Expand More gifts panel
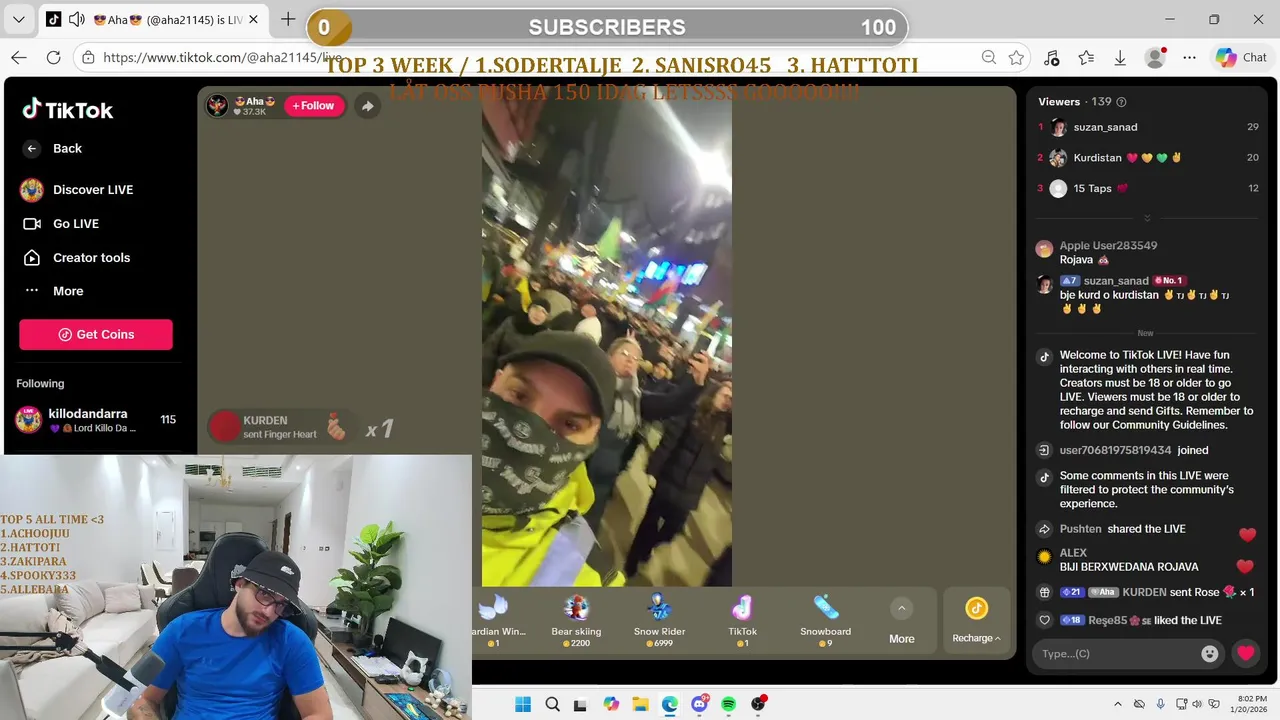Image resolution: width=1280 pixels, height=720 pixels. pos(902,621)
